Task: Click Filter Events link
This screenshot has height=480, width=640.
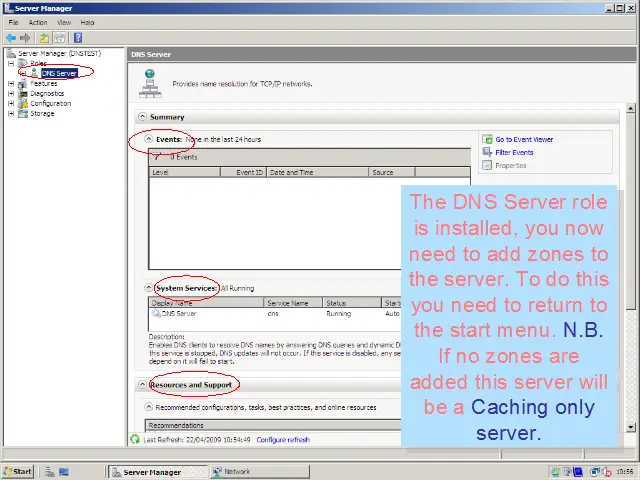Action: coord(514,153)
